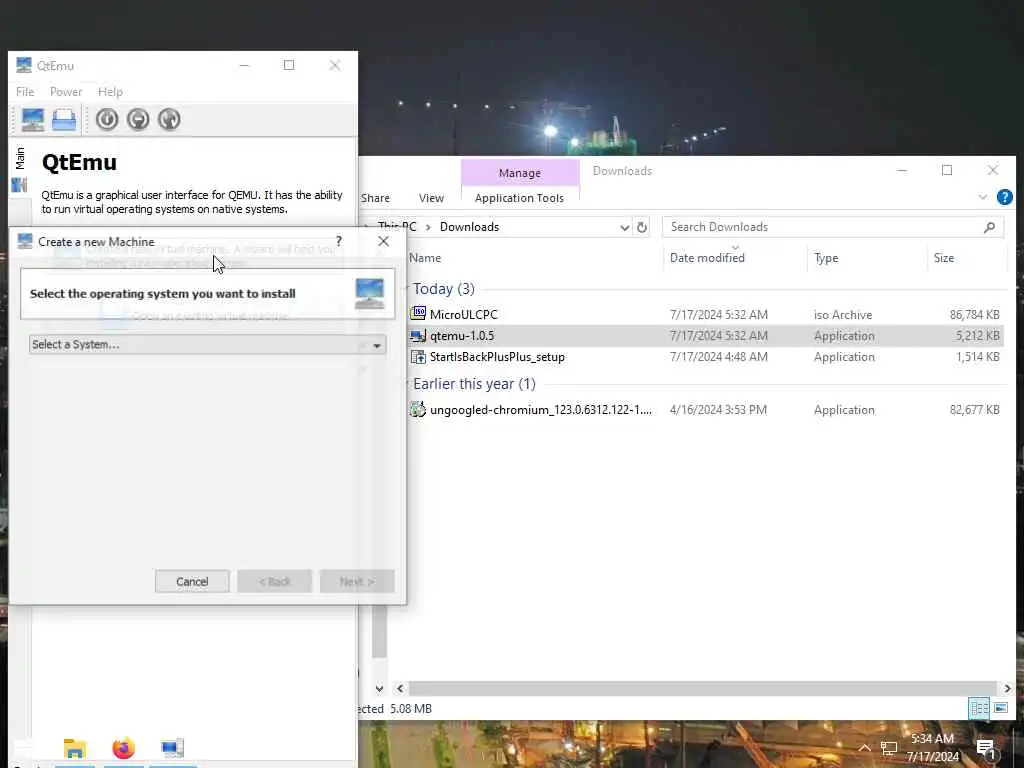This screenshot has height=768, width=1024.
Task: Open the Application Tools ribbon tab
Action: coord(519,198)
